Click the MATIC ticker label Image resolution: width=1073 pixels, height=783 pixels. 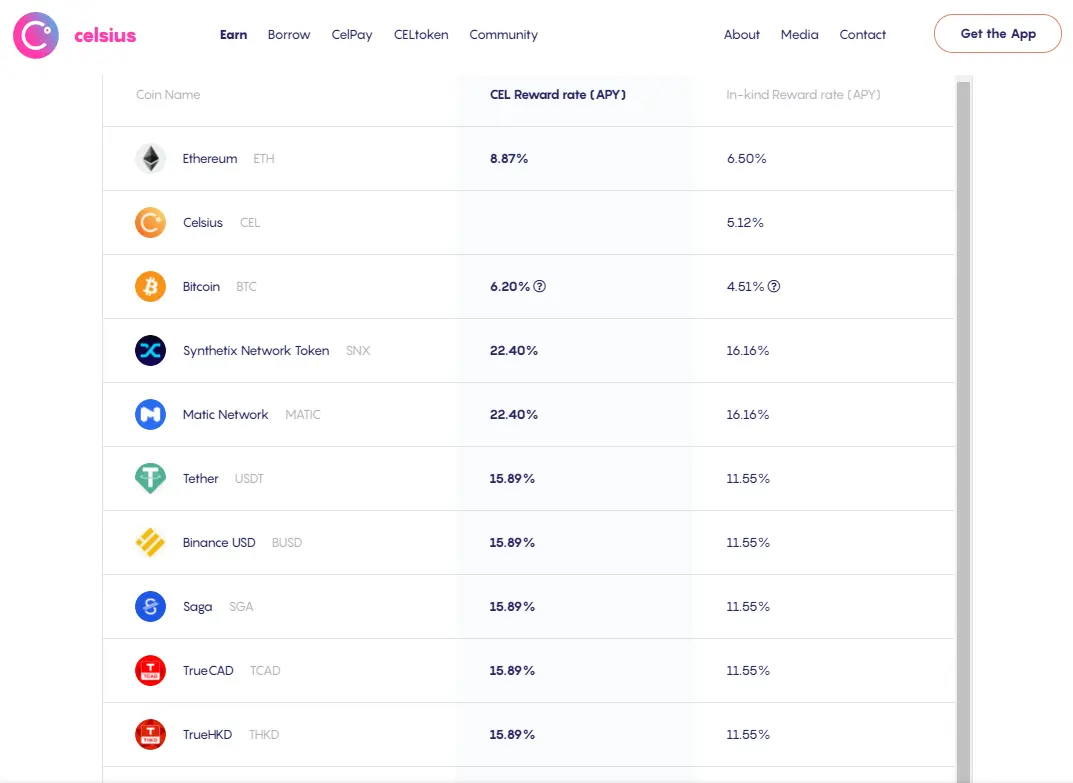(x=302, y=415)
